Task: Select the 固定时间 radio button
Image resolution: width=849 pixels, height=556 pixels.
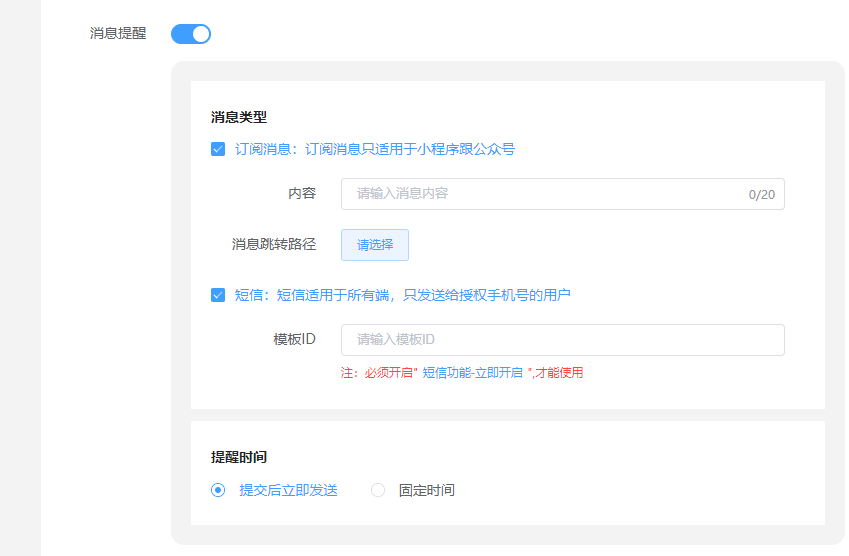Action: click(x=378, y=490)
